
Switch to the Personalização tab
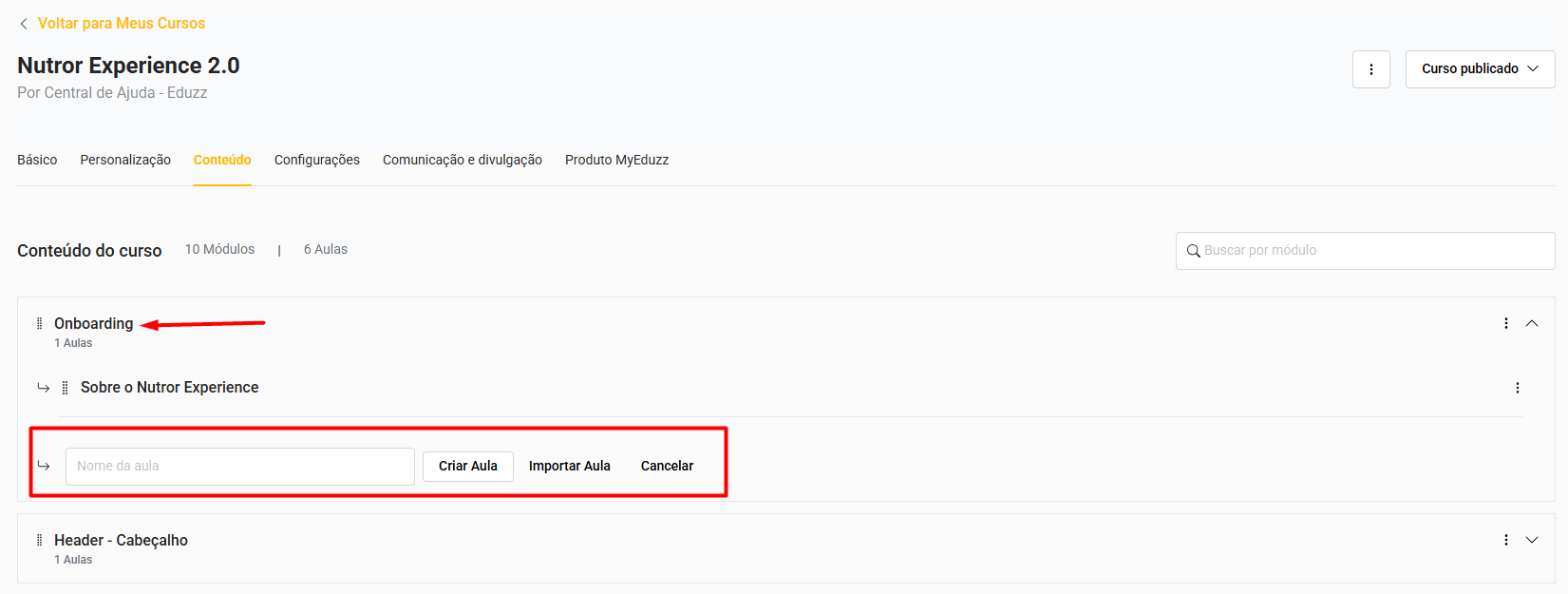125,160
